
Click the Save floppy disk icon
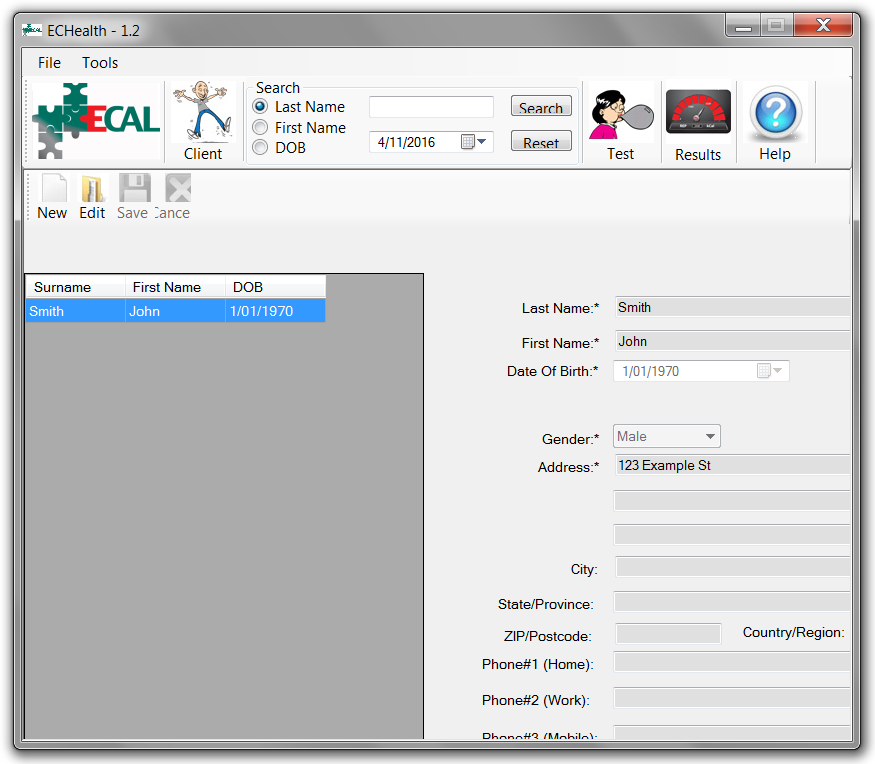[x=133, y=196]
